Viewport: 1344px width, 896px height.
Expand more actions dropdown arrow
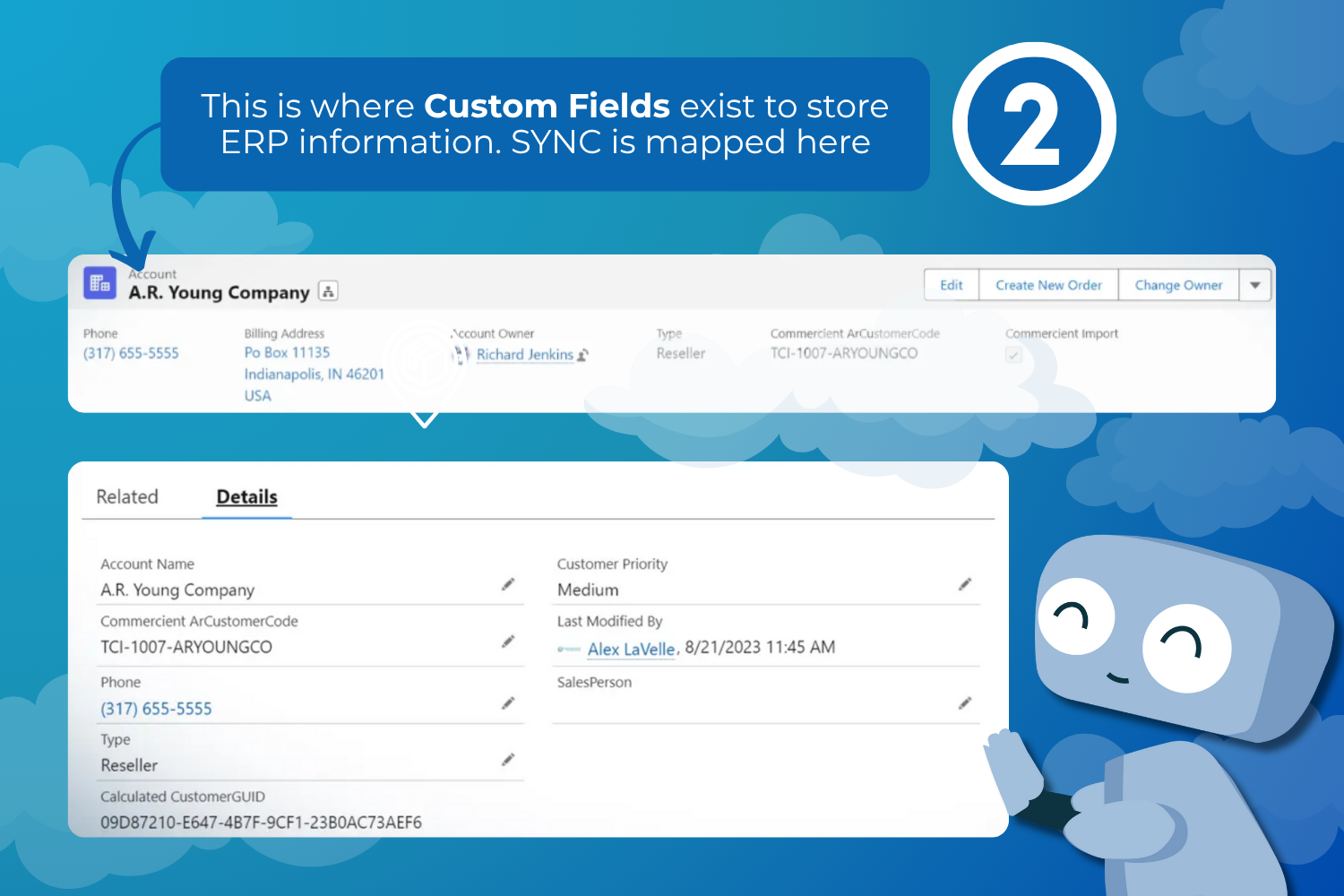pos(1255,286)
